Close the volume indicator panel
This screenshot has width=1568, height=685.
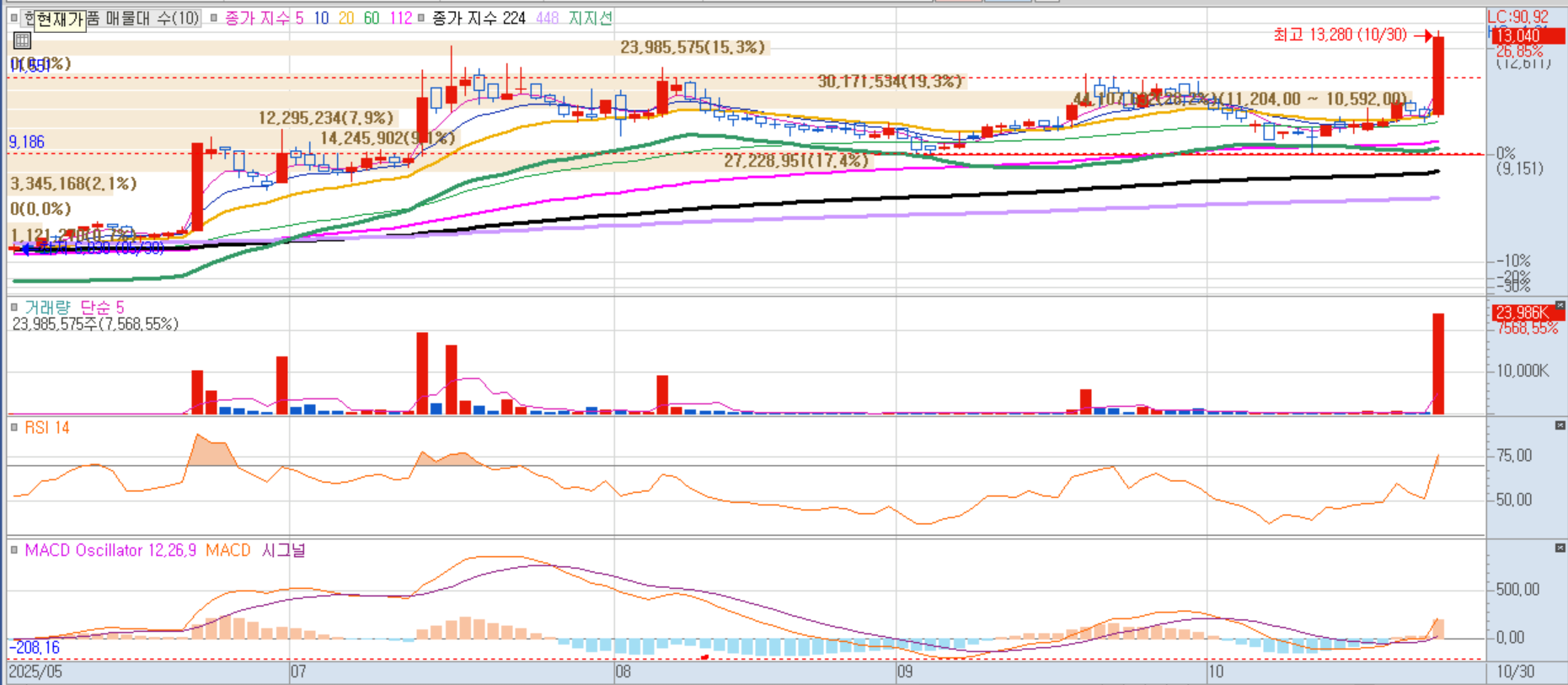click(1560, 306)
